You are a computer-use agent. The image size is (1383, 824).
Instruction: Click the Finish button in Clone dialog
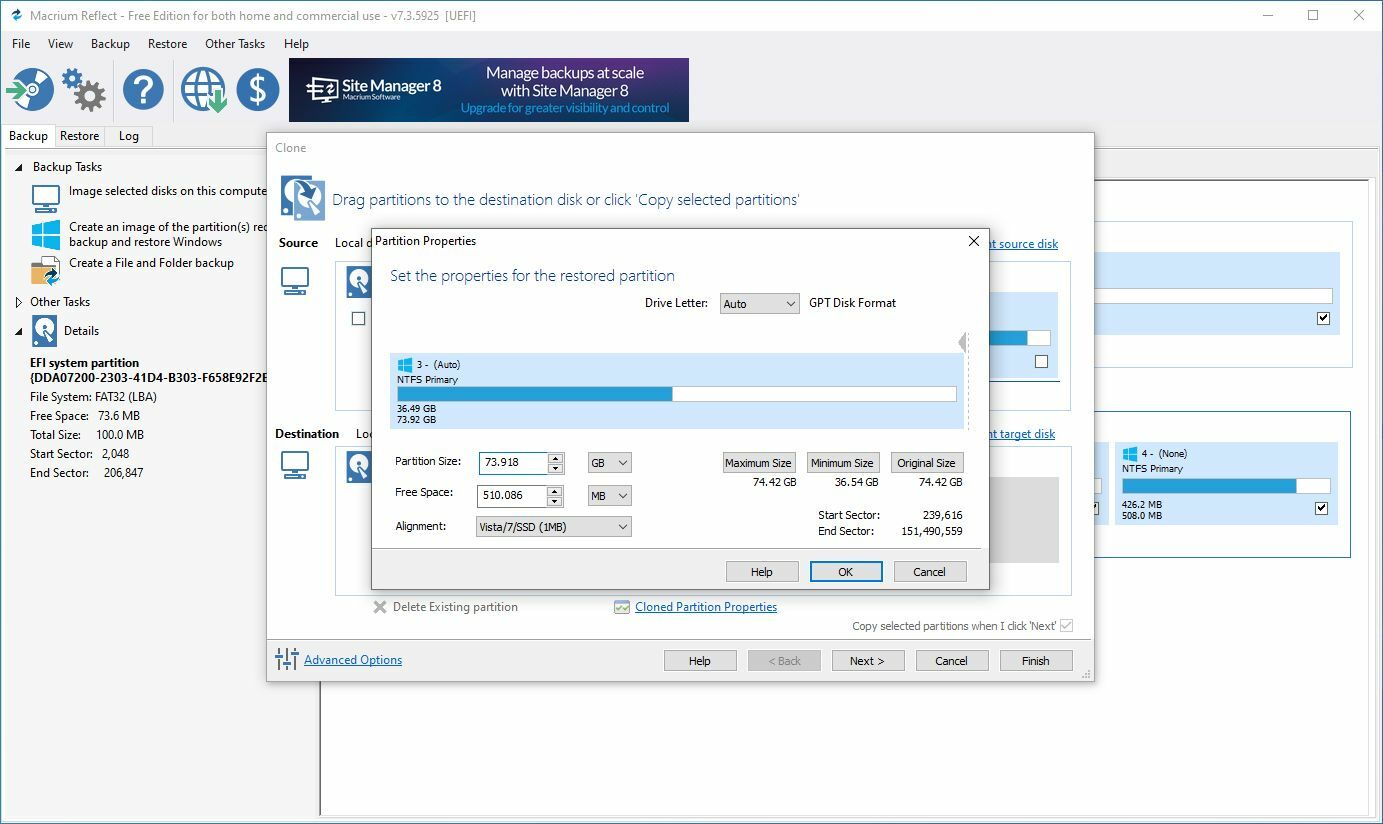point(1035,661)
